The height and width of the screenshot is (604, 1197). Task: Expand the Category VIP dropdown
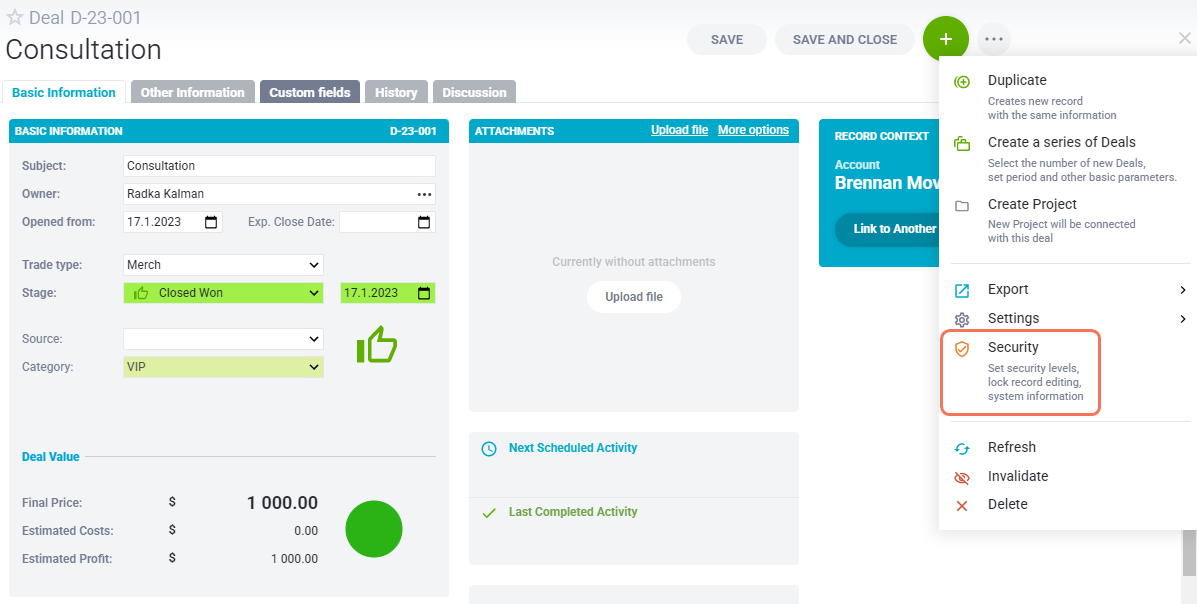pyautogui.click(x=314, y=367)
